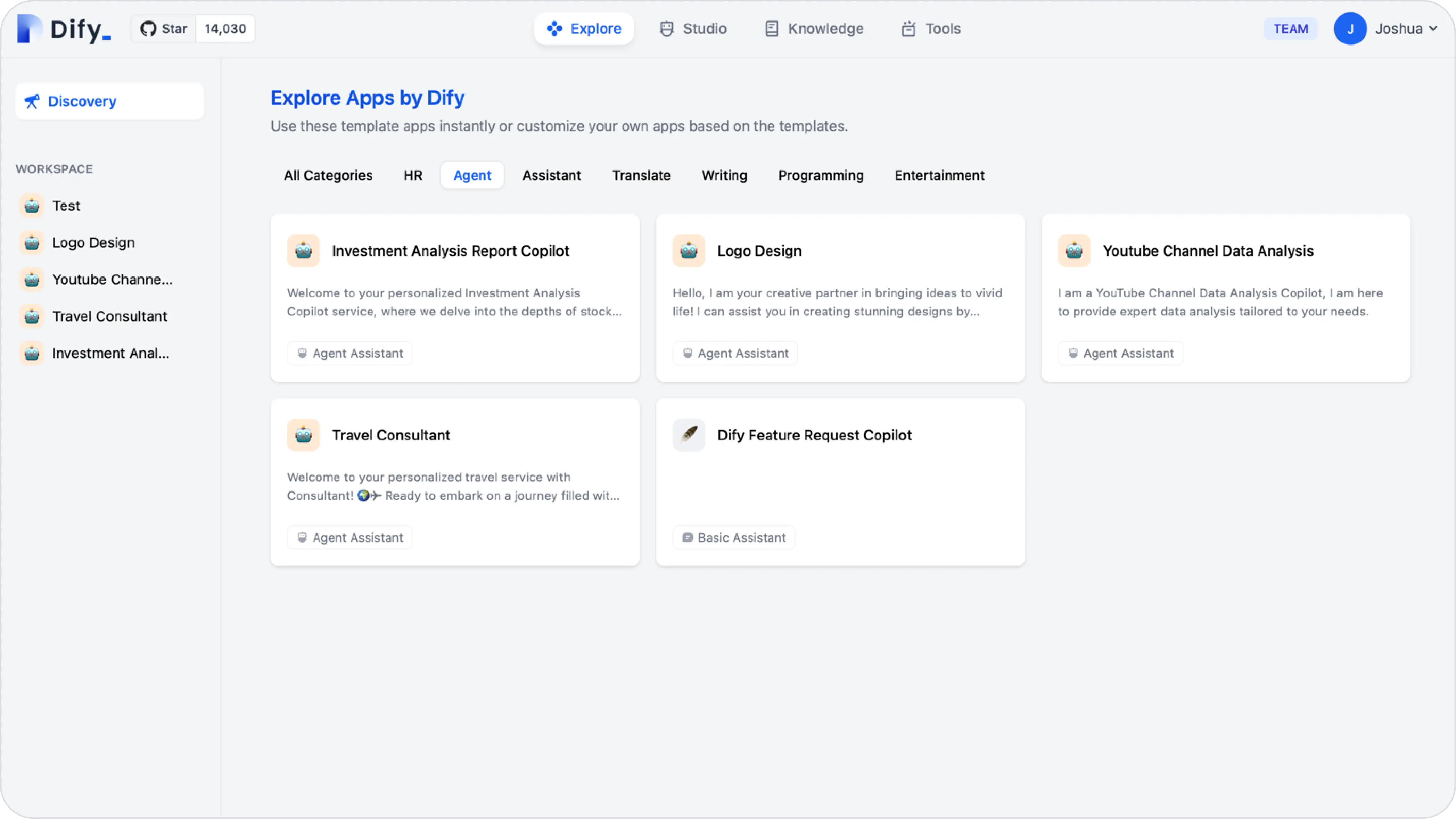Click feather icon on Dify Feature Request Copilot

689,435
